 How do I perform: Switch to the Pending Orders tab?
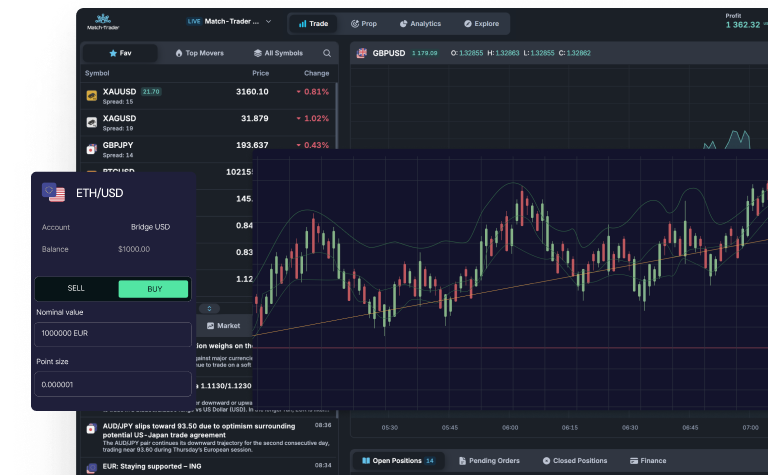(x=490, y=461)
